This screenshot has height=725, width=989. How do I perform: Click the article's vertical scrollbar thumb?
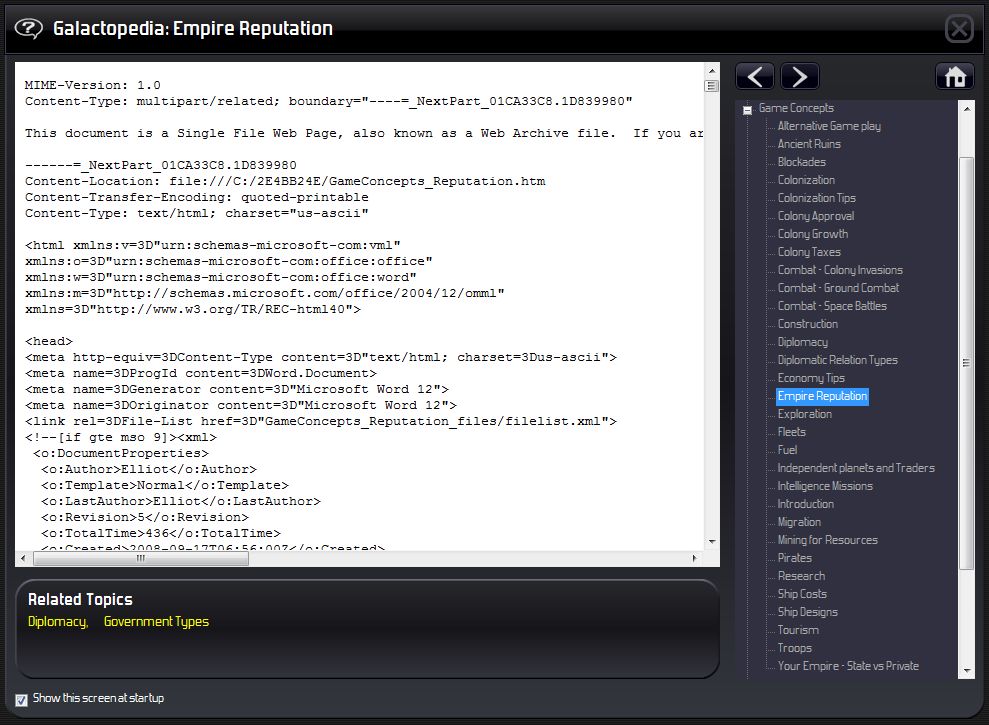(711, 86)
